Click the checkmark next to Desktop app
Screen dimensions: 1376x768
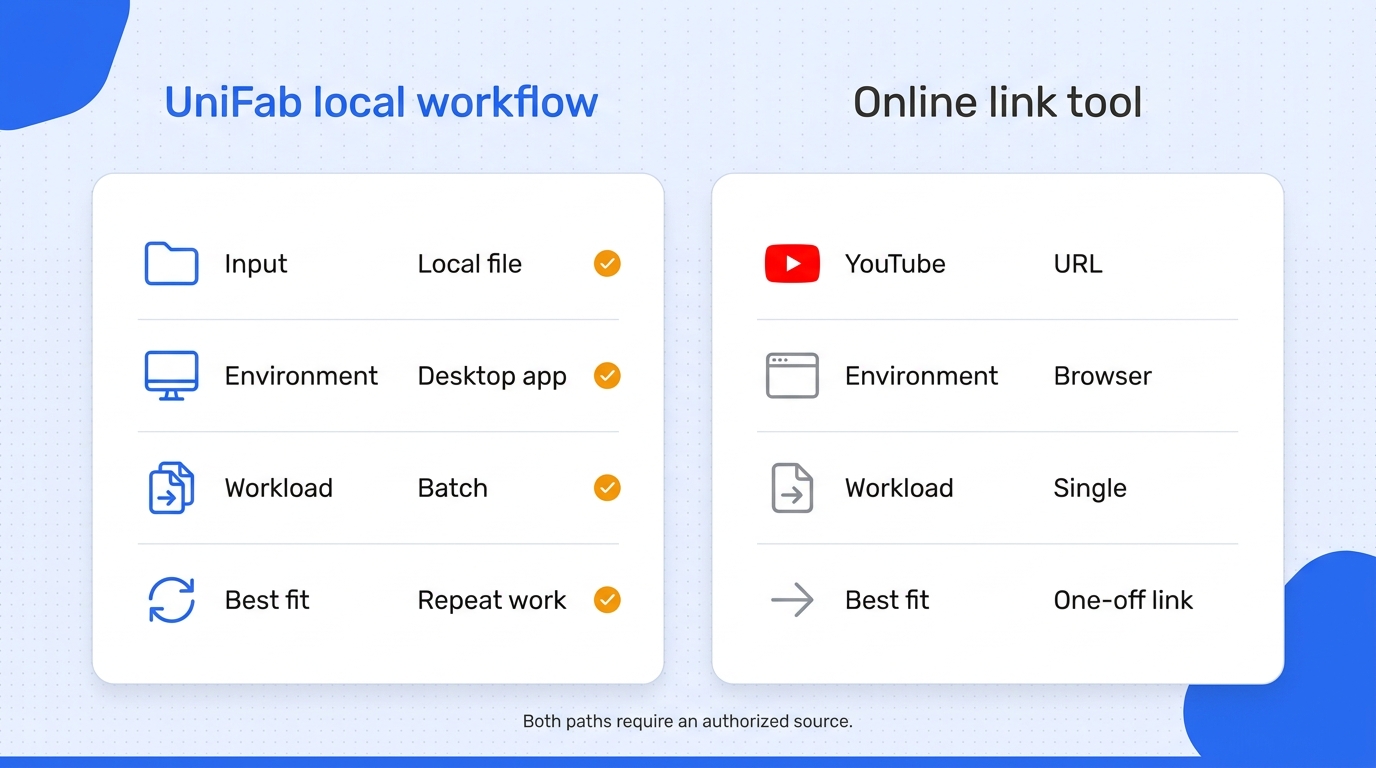click(x=607, y=376)
